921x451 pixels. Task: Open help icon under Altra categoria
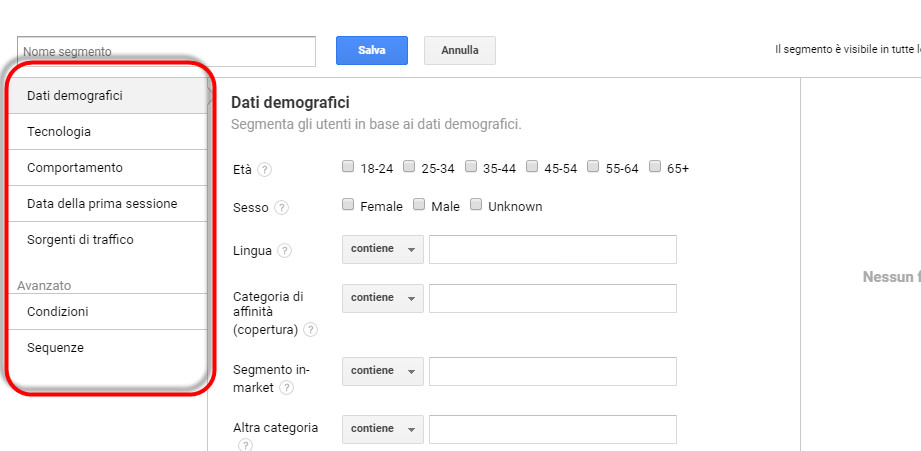pyautogui.click(x=244, y=445)
